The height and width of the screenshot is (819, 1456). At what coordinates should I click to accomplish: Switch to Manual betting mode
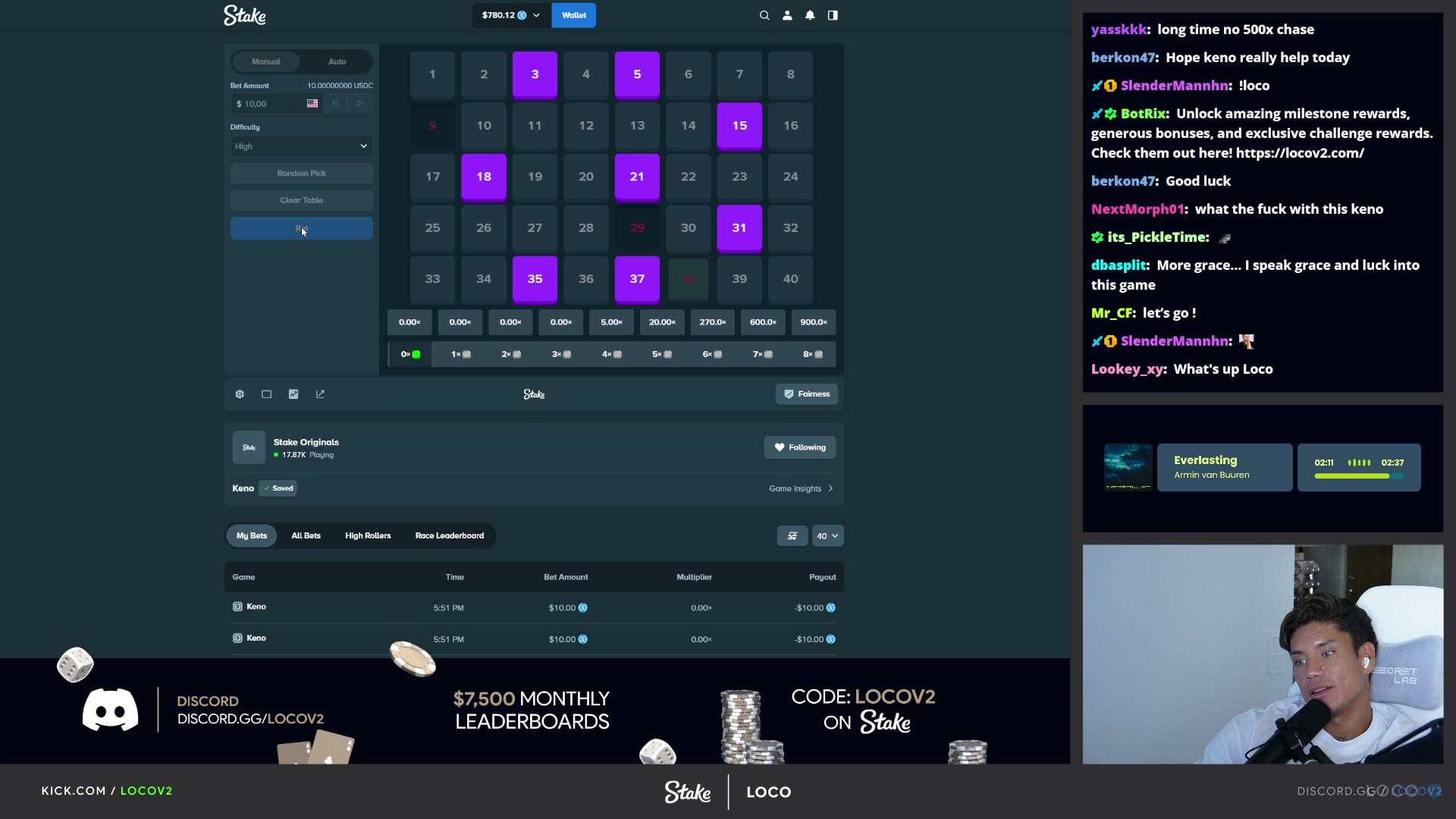point(265,61)
